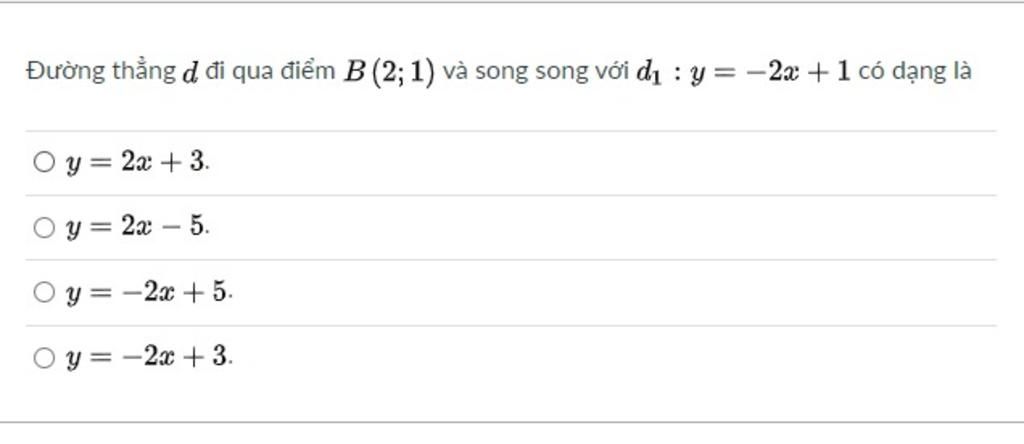
Task: Click the words "đi qua điểm" in the question
Action: tap(270, 71)
